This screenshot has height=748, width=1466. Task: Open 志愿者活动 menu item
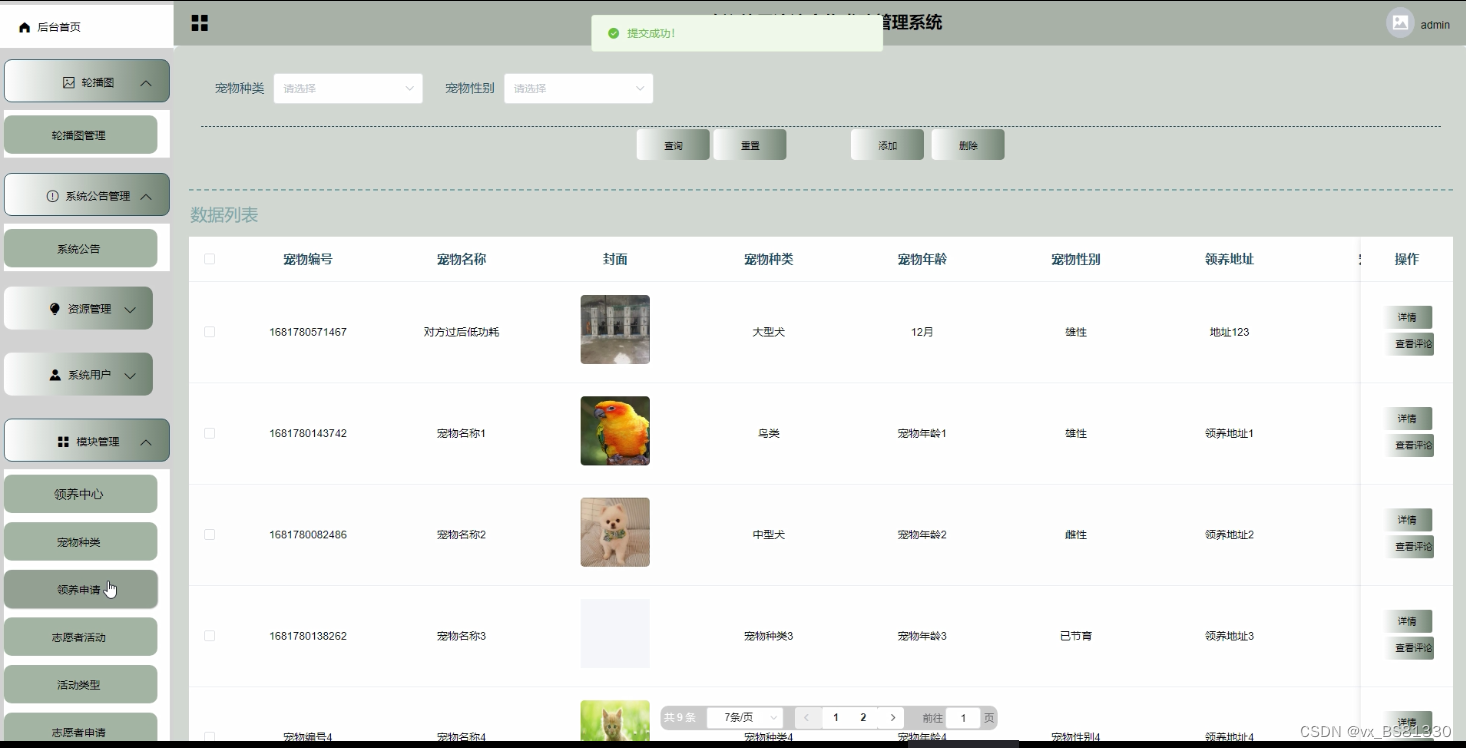click(80, 637)
